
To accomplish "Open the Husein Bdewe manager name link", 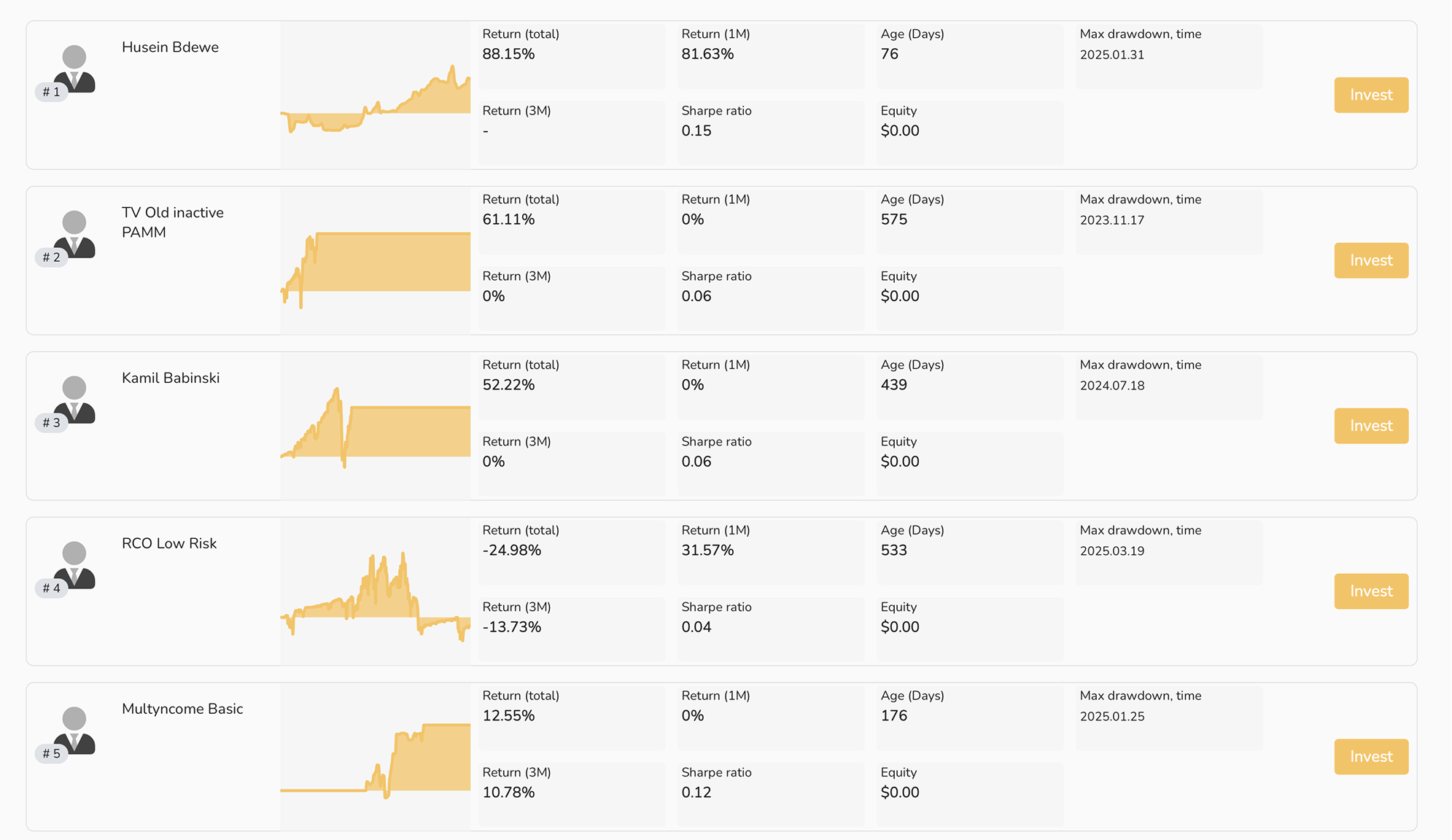I will [x=170, y=47].
